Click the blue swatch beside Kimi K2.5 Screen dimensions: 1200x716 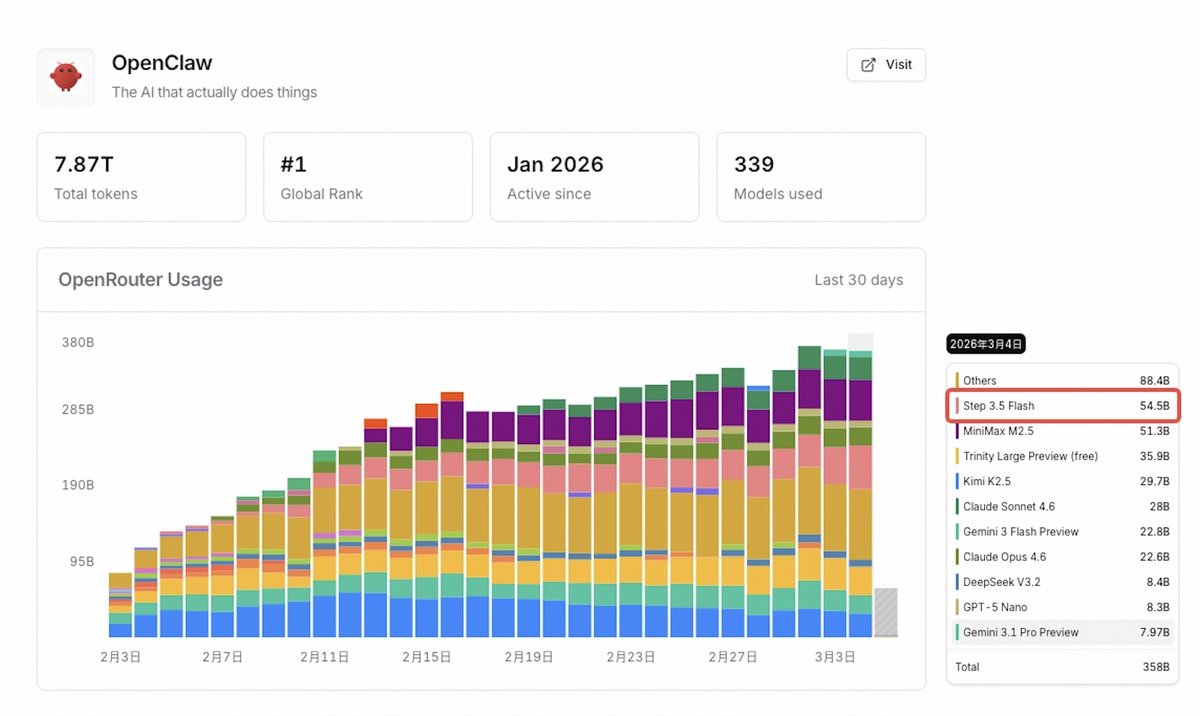pyautogui.click(x=957, y=481)
